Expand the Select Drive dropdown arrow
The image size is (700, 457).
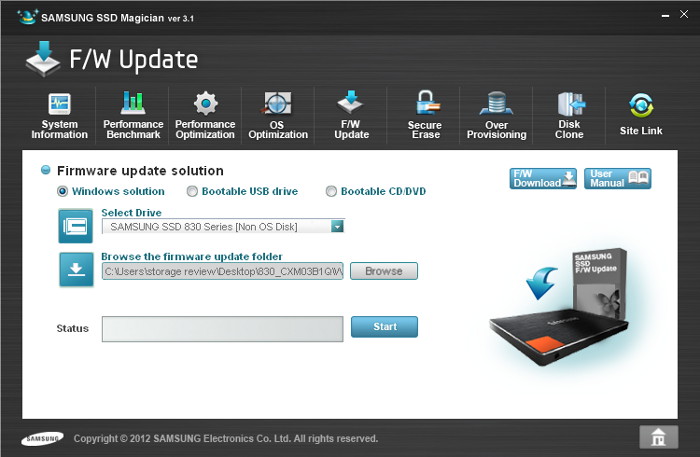click(x=337, y=226)
